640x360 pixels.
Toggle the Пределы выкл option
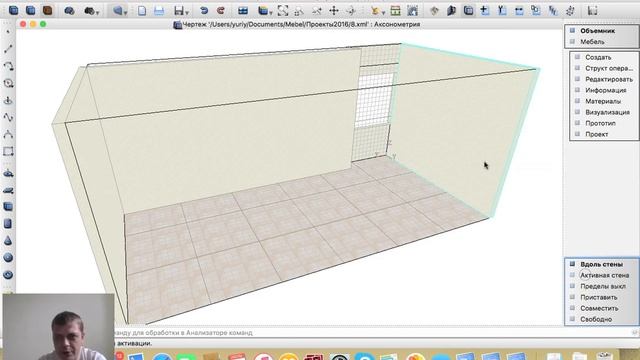point(603,286)
